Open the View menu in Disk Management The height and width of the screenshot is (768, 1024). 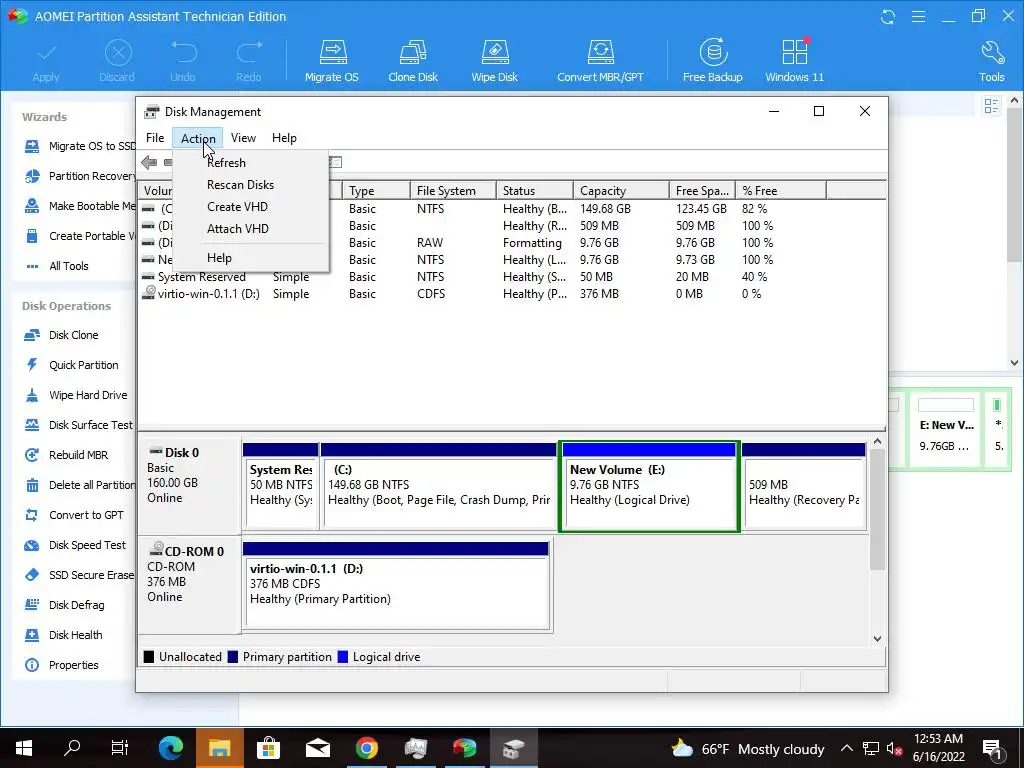[243, 138]
